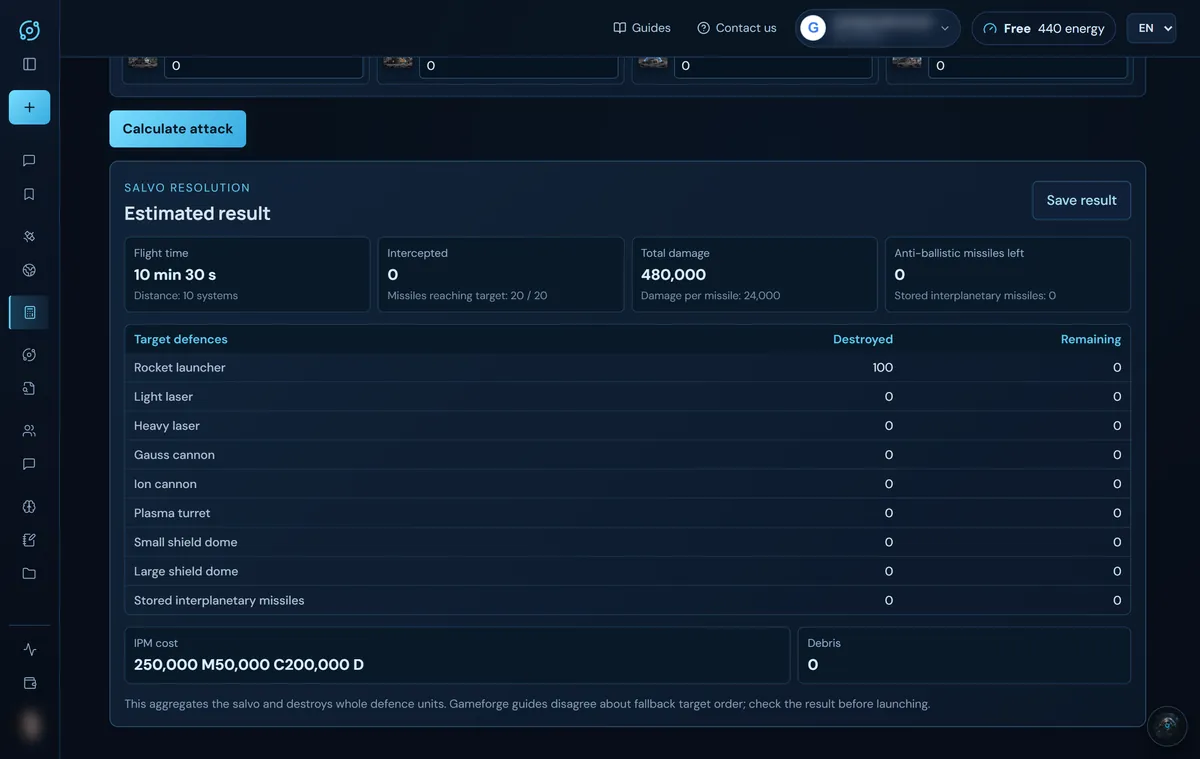1200x759 pixels.
Task: Click the gauge icon in the energy pill
Action: pos(990,28)
